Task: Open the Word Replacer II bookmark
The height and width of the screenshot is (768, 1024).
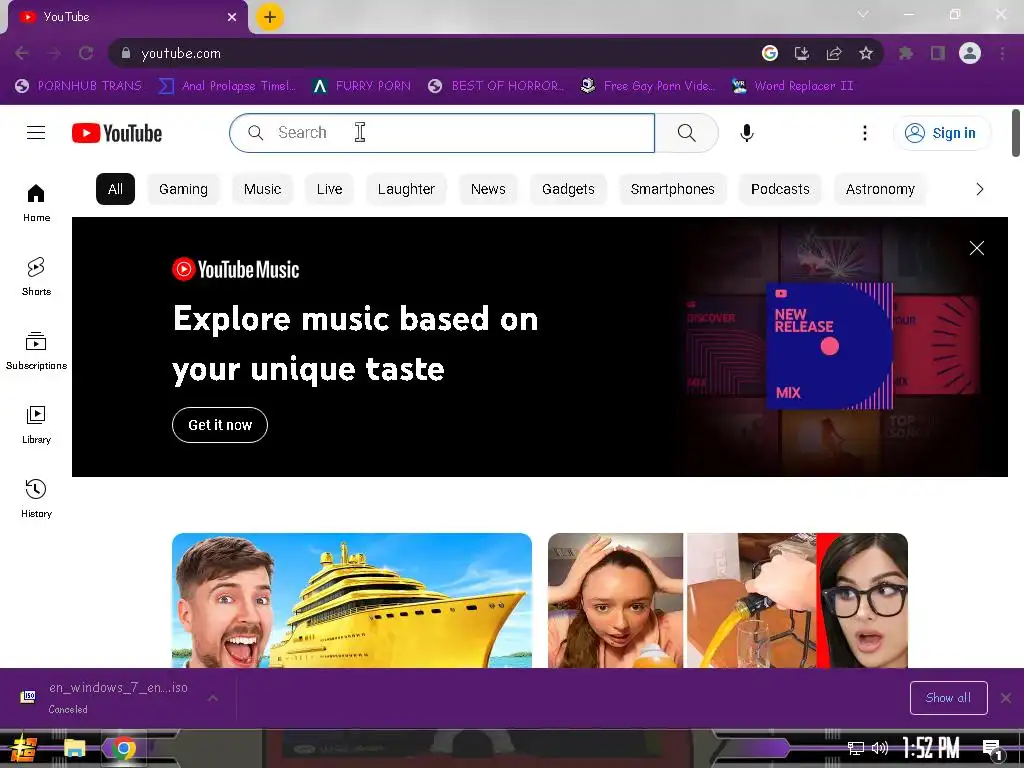Action: (792, 86)
